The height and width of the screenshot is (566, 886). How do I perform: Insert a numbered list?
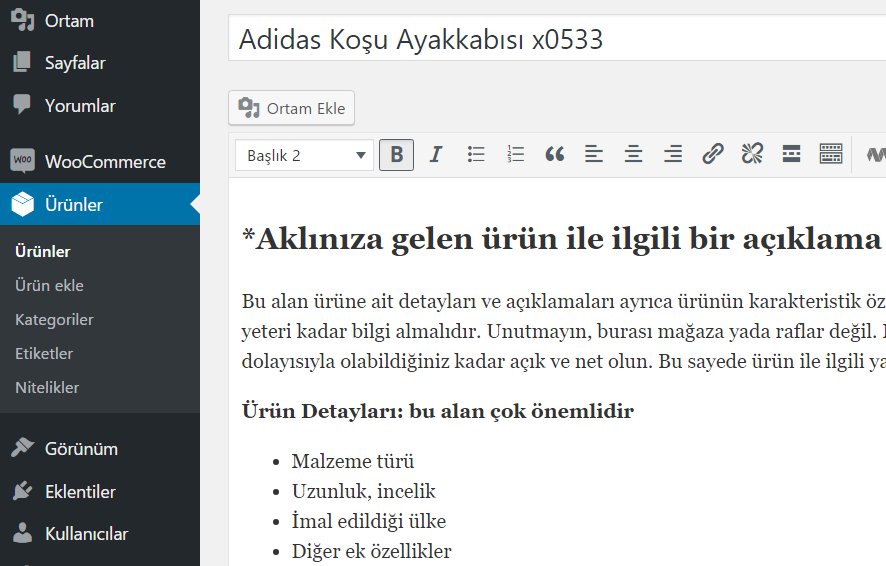coord(515,155)
